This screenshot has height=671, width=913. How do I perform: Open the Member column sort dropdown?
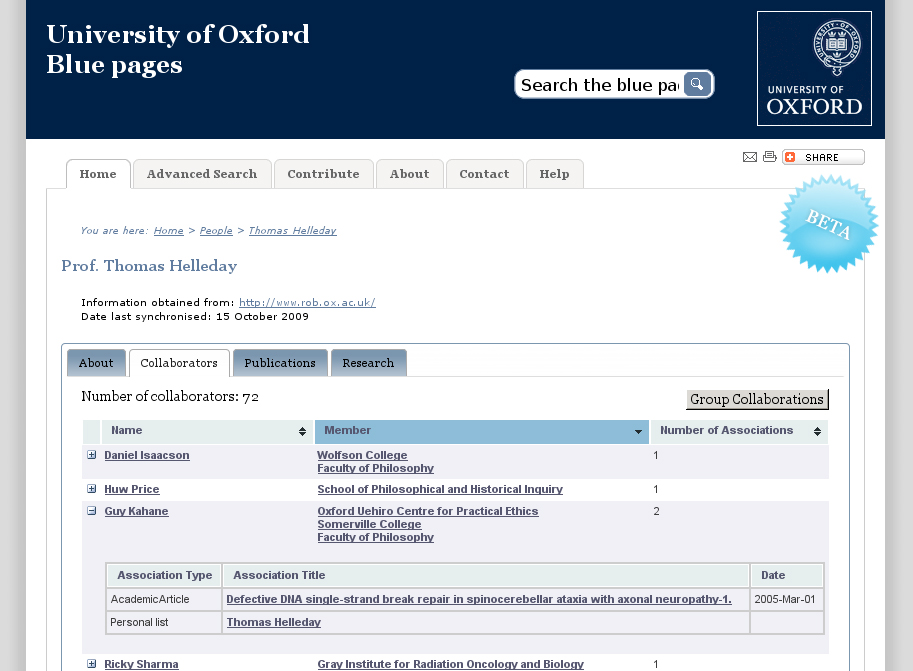pyautogui.click(x=637, y=430)
